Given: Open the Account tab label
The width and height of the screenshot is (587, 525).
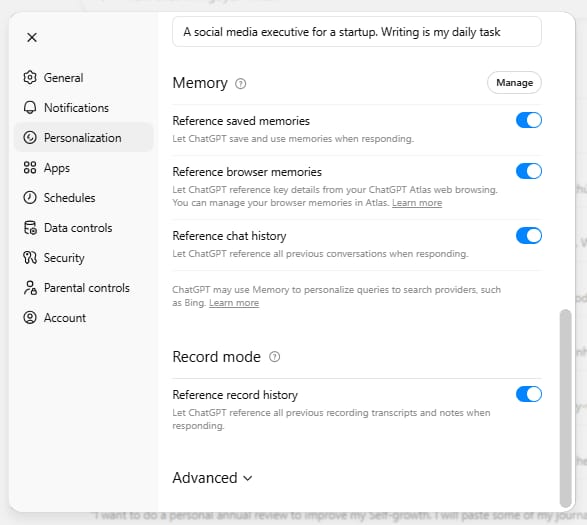Looking at the screenshot, I should click(65, 318).
